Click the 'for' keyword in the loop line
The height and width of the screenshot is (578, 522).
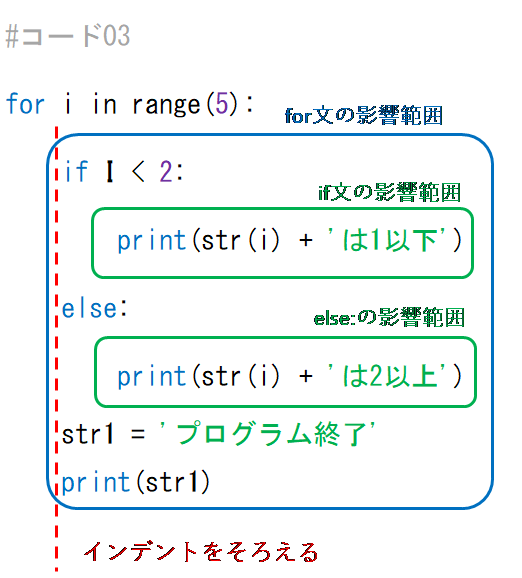[x=25, y=104]
